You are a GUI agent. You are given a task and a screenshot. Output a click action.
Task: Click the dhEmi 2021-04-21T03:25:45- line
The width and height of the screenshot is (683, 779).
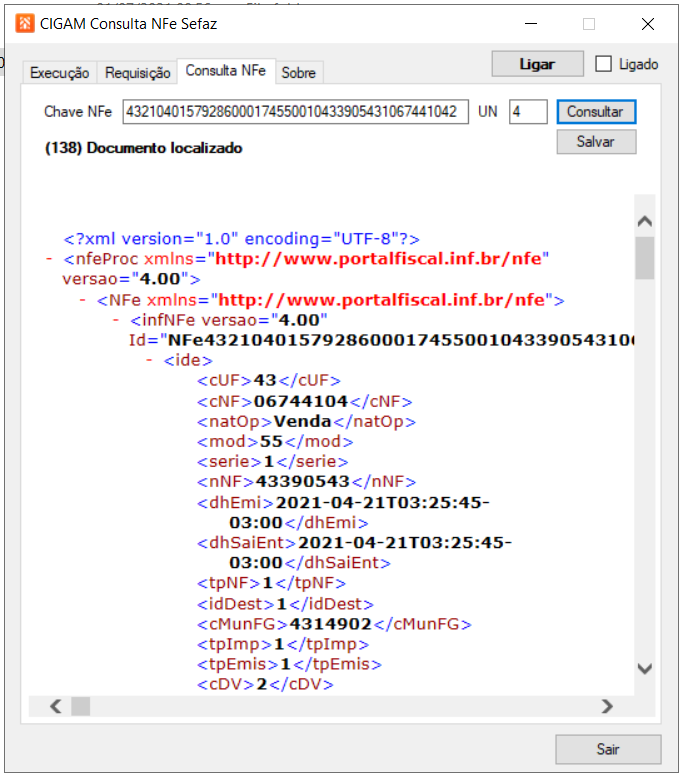[x=343, y=503]
